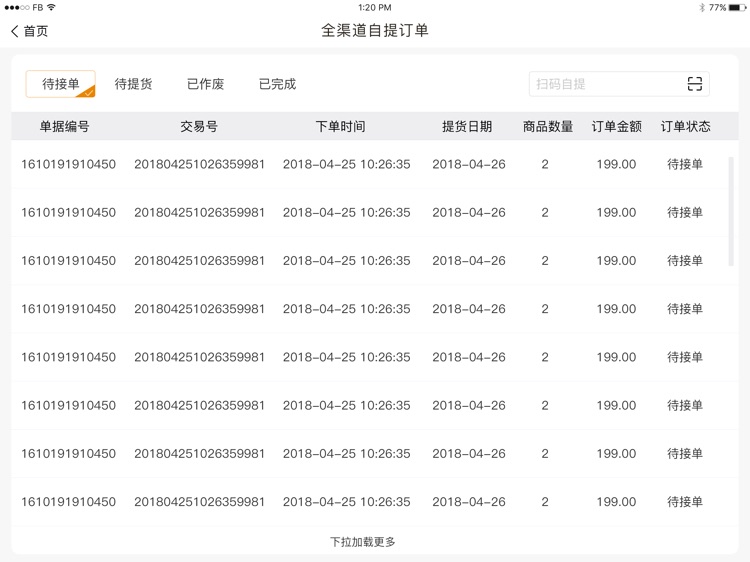The width and height of the screenshot is (750, 562).
Task: Tap the Bluetooth icon in status bar
Action: coord(702,7)
